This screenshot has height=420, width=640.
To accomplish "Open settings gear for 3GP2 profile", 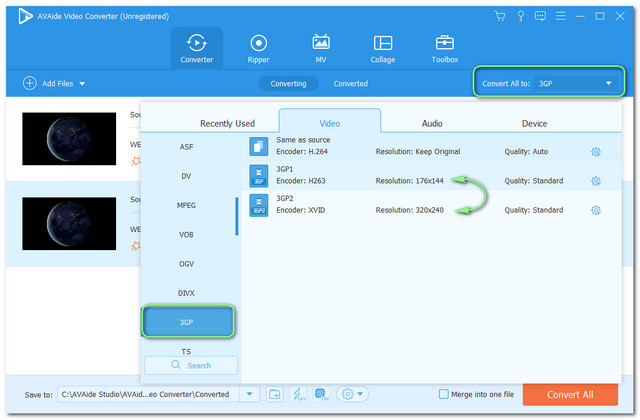I will coord(595,210).
